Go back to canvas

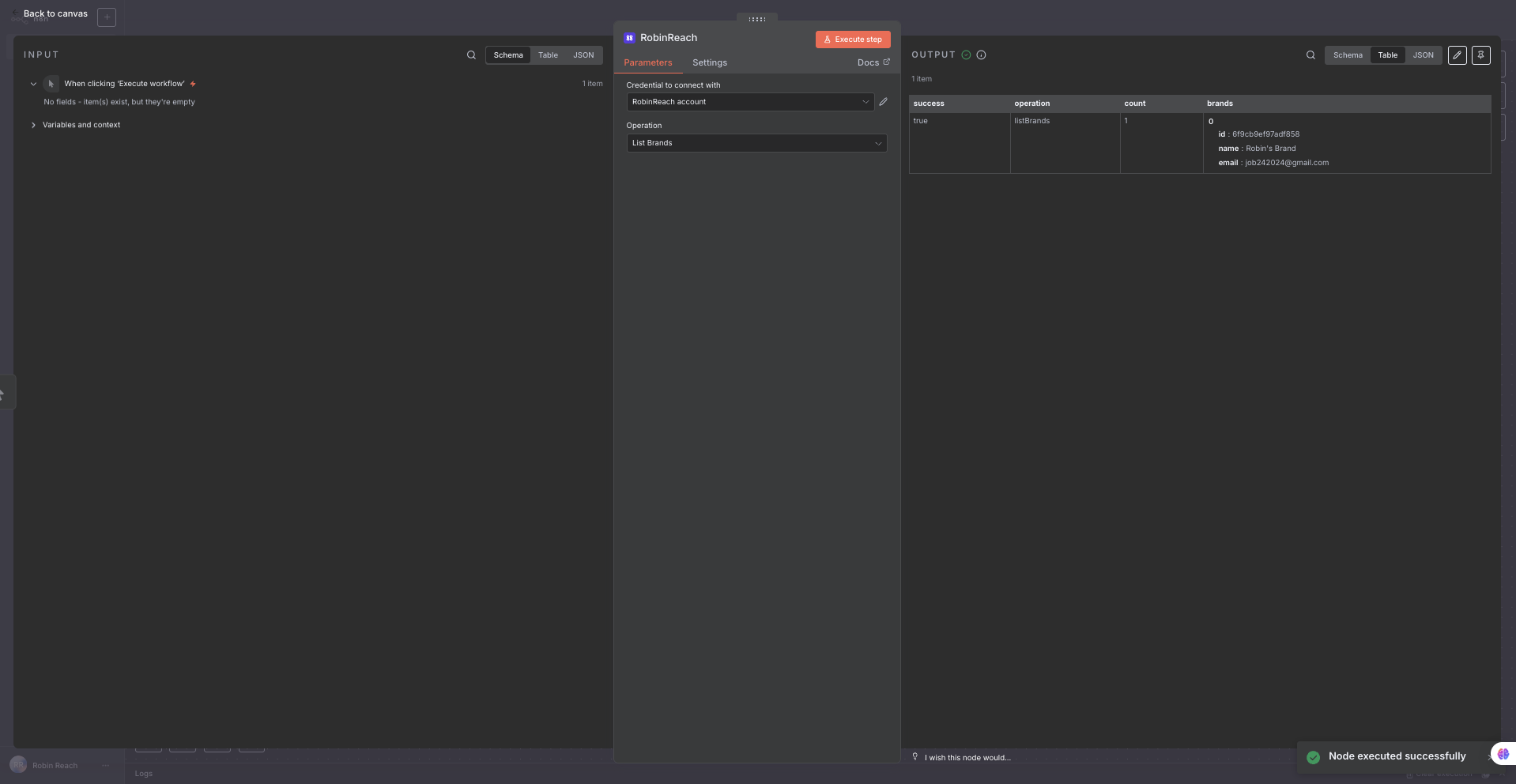(x=55, y=14)
